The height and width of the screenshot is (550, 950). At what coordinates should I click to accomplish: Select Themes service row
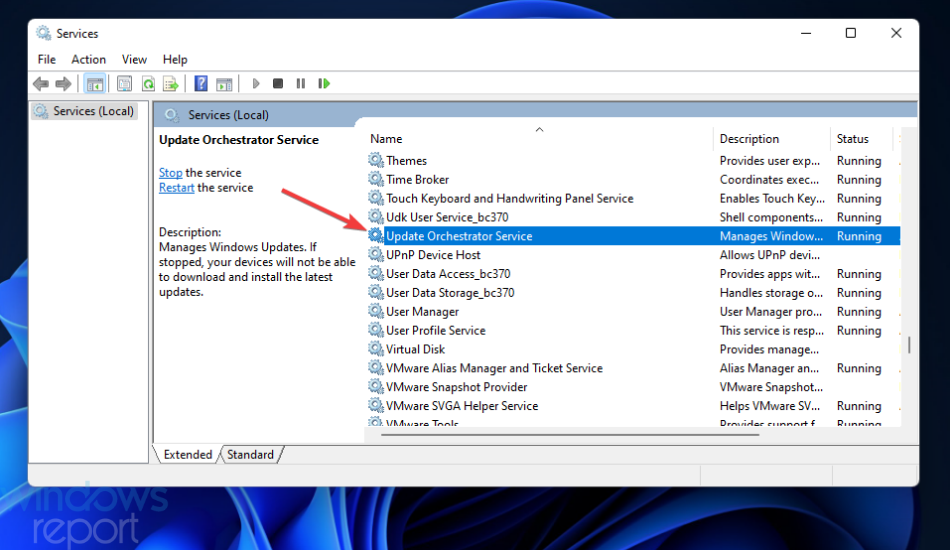click(633, 161)
